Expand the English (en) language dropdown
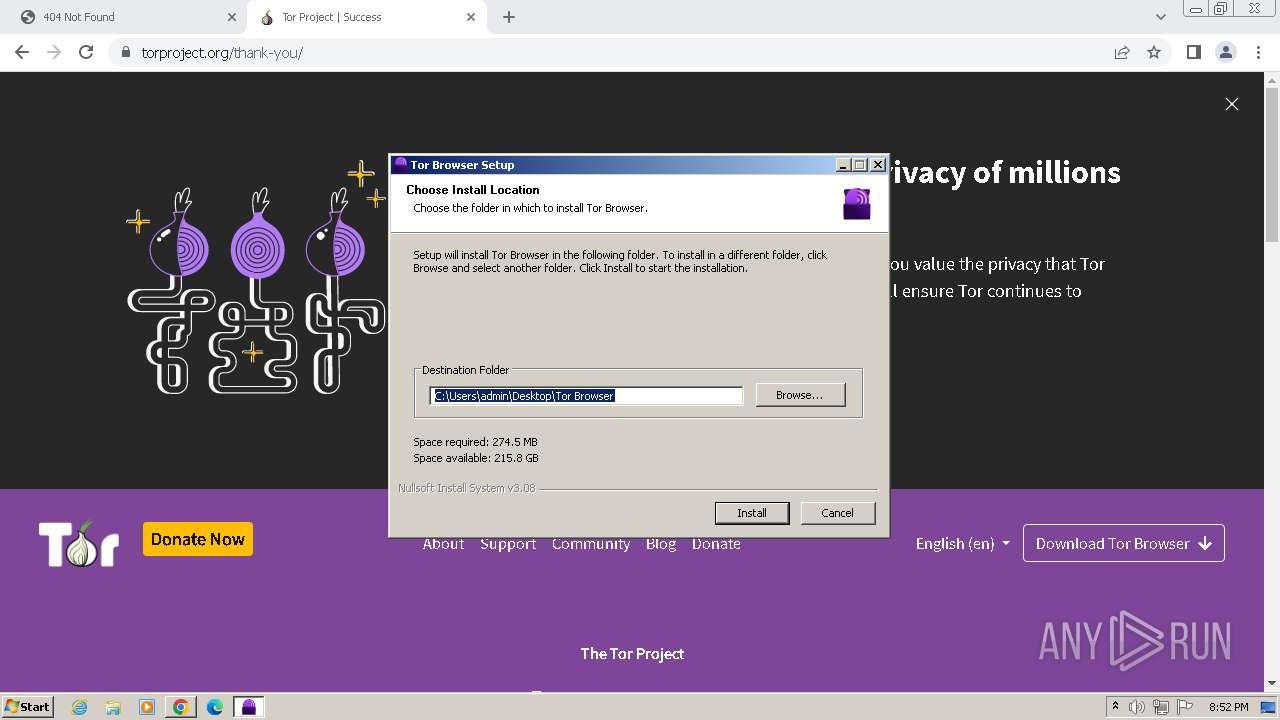The width and height of the screenshot is (1280, 720). pos(962,544)
